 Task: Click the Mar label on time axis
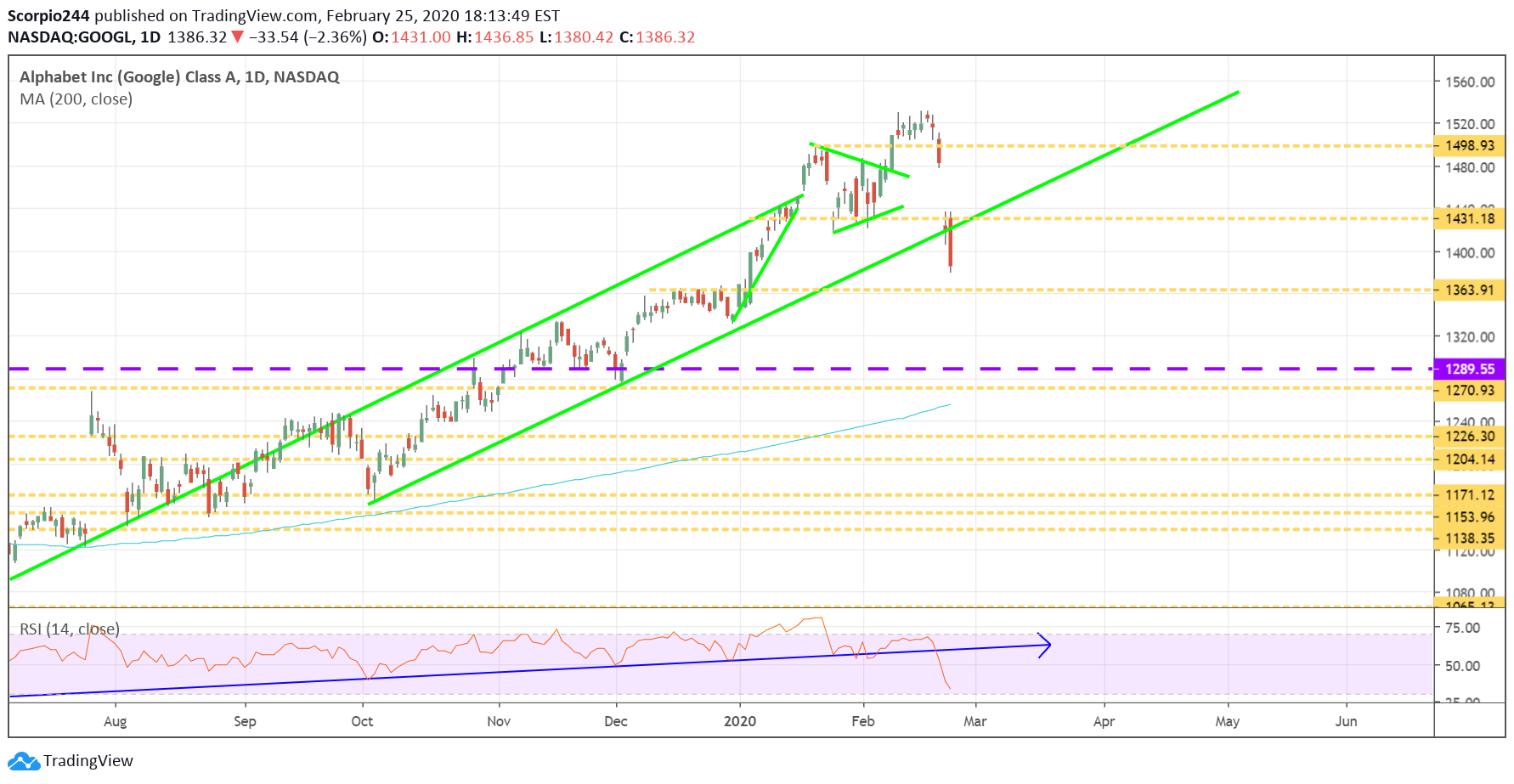[x=975, y=721]
